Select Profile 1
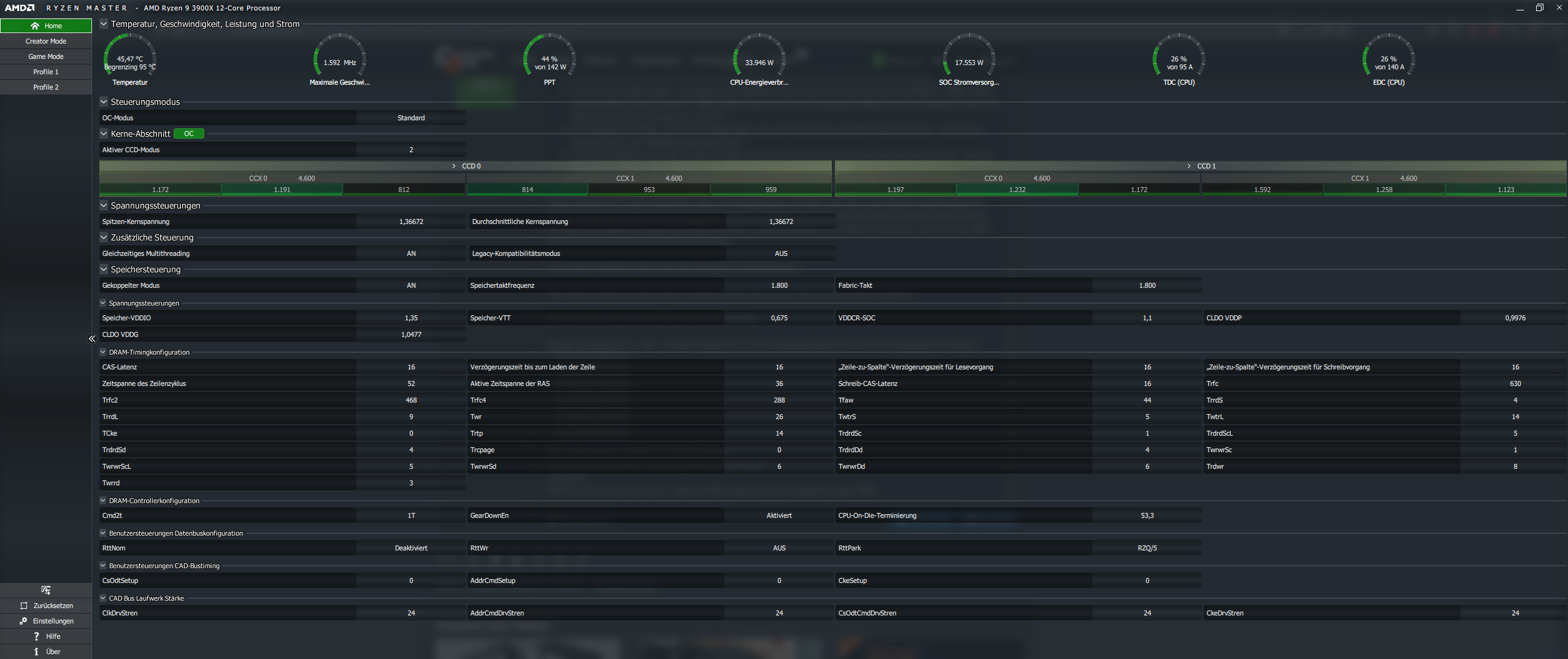The image size is (1568, 659). [x=46, y=72]
